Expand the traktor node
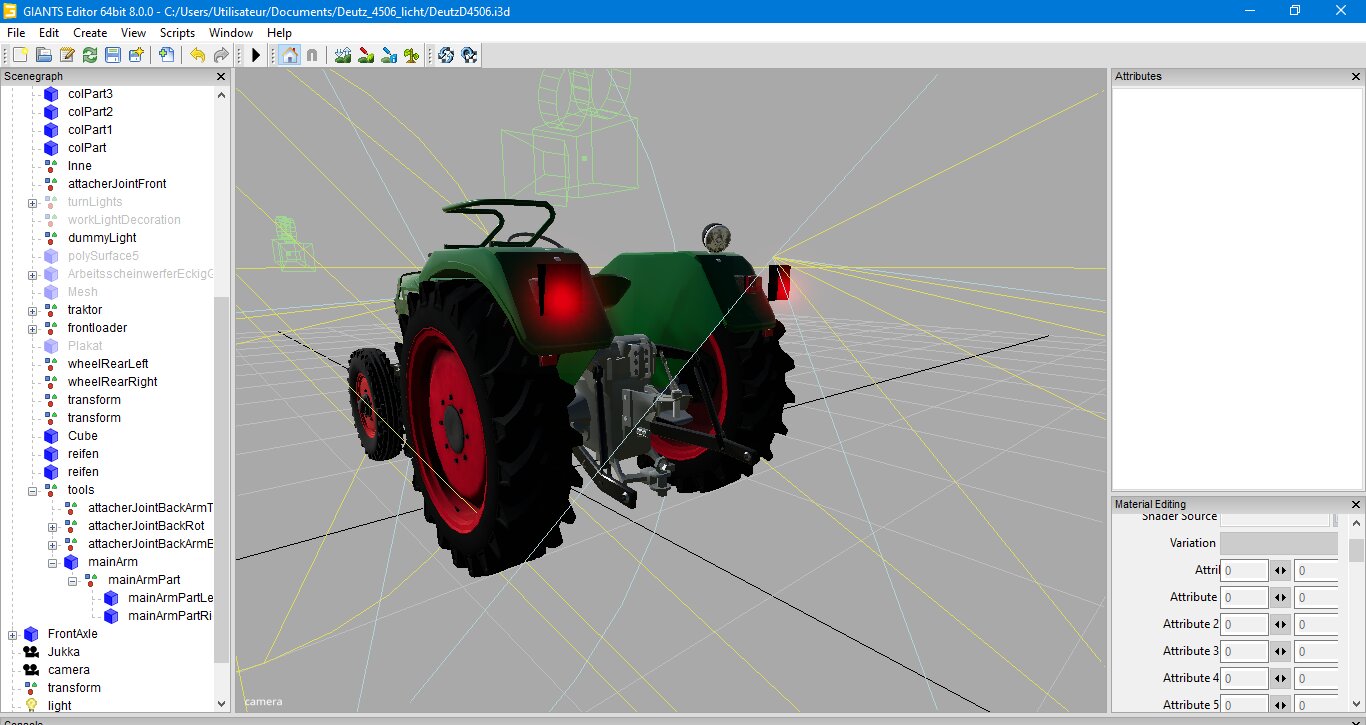The image size is (1366, 725). pos(32,310)
